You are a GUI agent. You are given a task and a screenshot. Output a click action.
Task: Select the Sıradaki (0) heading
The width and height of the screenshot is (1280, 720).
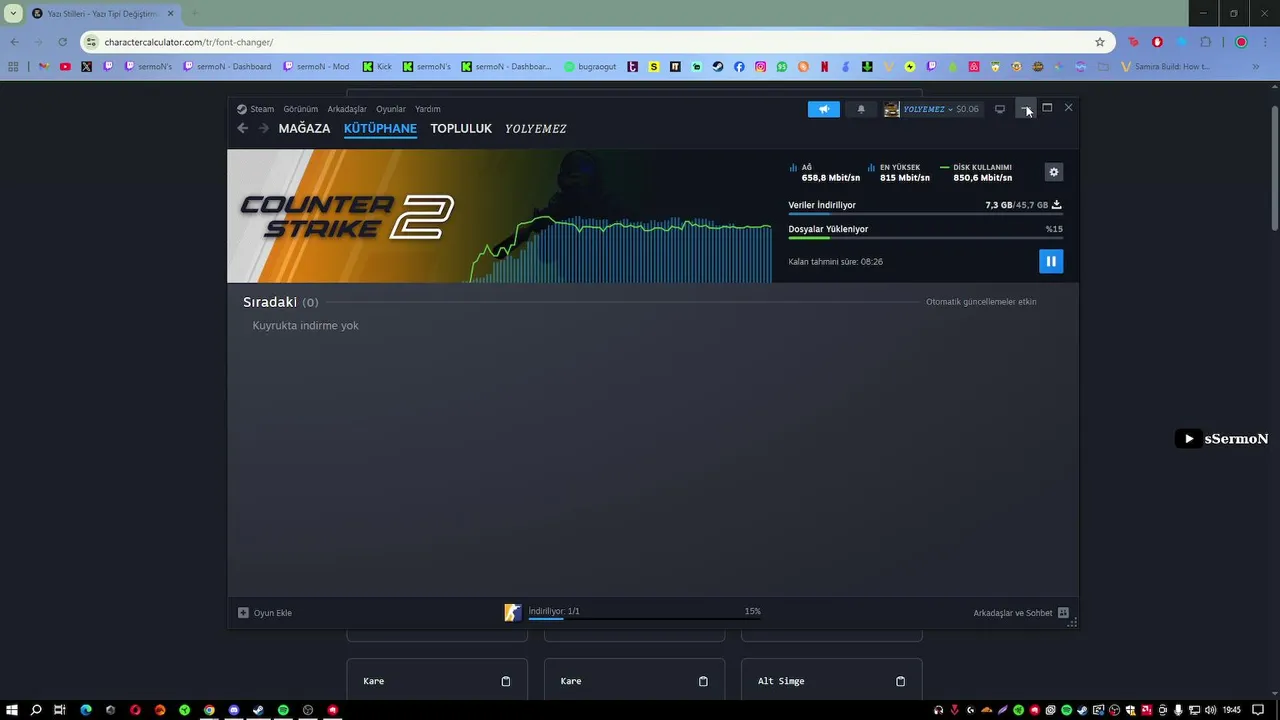tap(281, 302)
